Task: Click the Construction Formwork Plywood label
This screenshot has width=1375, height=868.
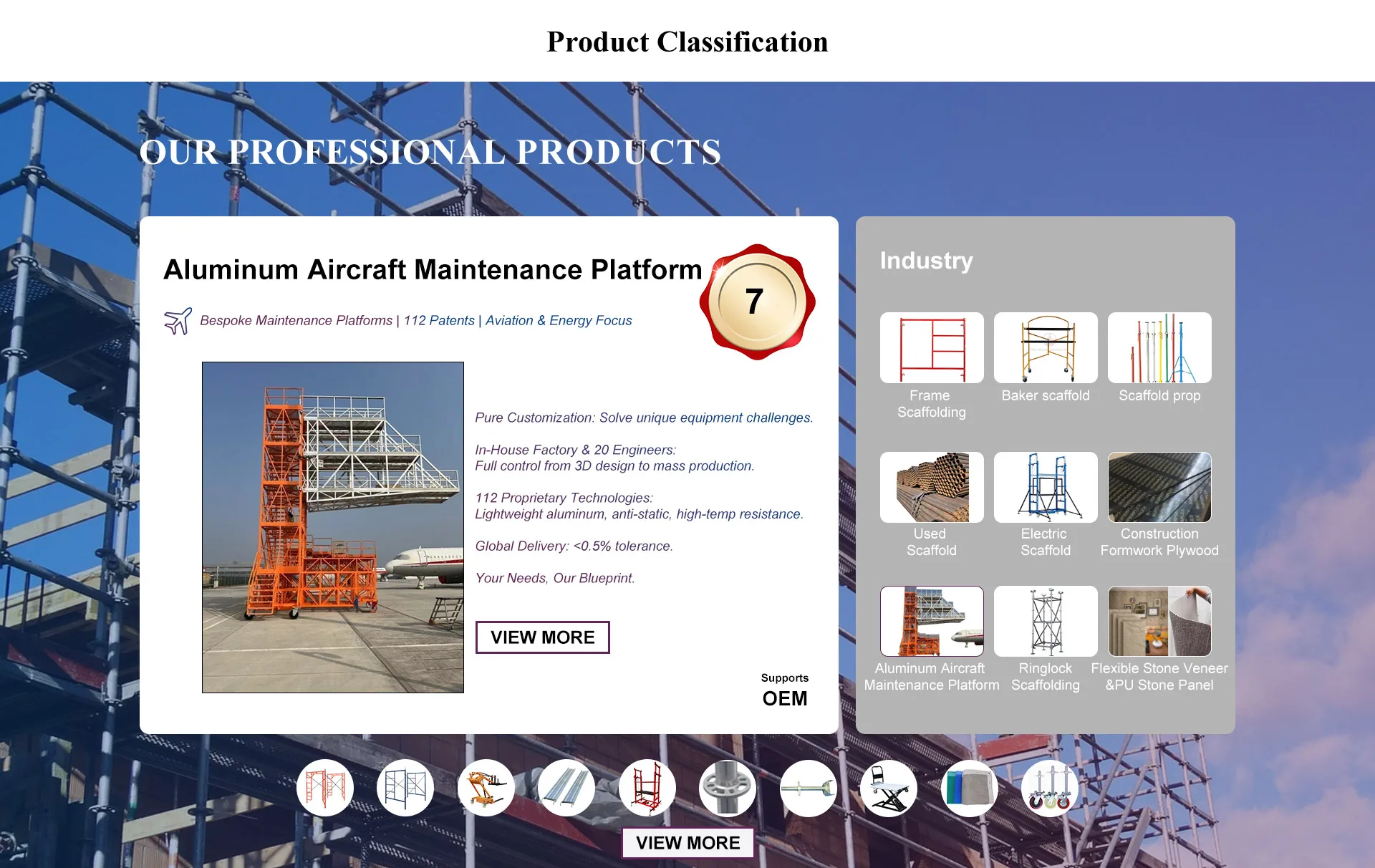Action: point(1159,542)
